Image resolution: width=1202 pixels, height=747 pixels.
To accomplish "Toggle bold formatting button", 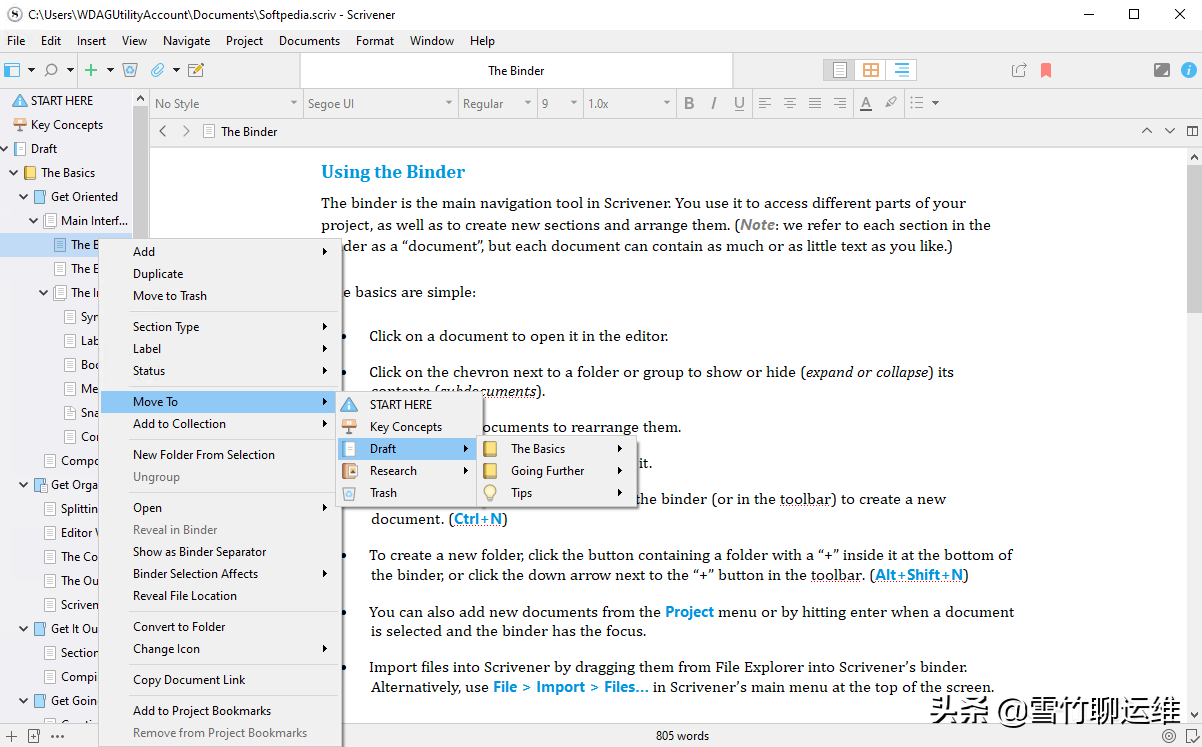I will 689,103.
